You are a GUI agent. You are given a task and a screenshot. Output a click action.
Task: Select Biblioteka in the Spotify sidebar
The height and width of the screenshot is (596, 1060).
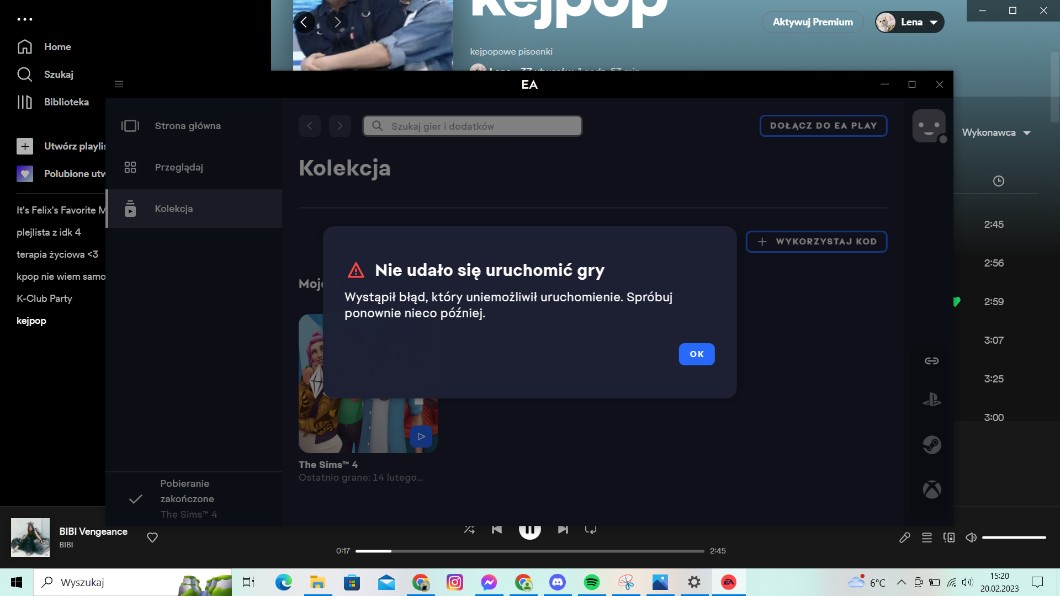pos(66,102)
